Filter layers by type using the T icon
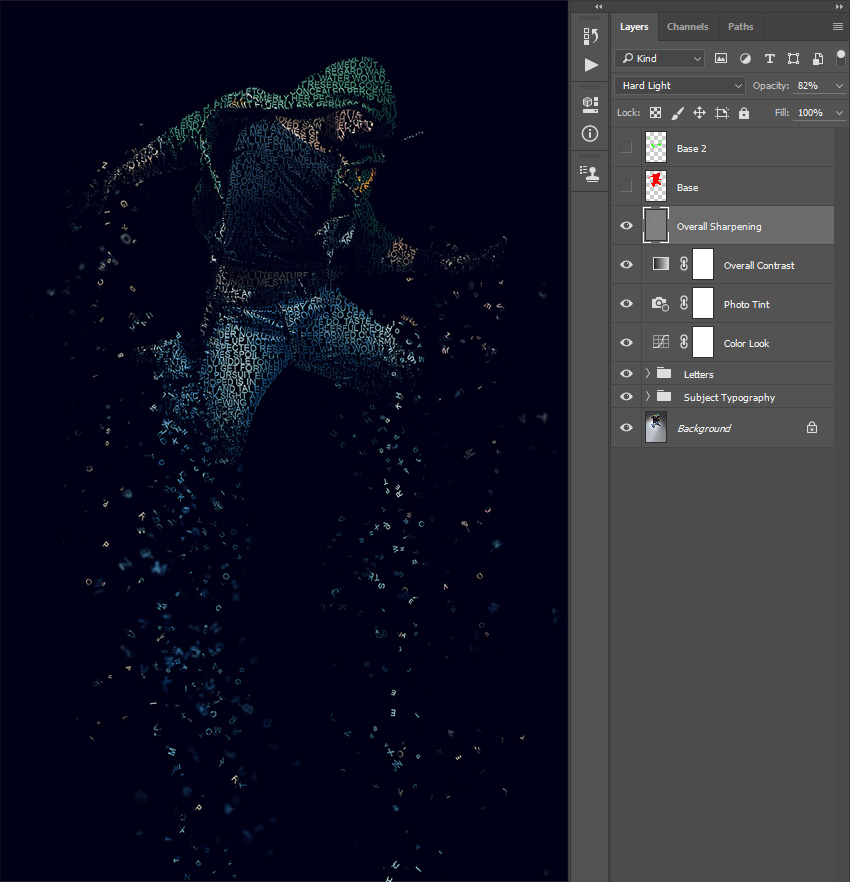The height and width of the screenshot is (882, 850). point(769,58)
